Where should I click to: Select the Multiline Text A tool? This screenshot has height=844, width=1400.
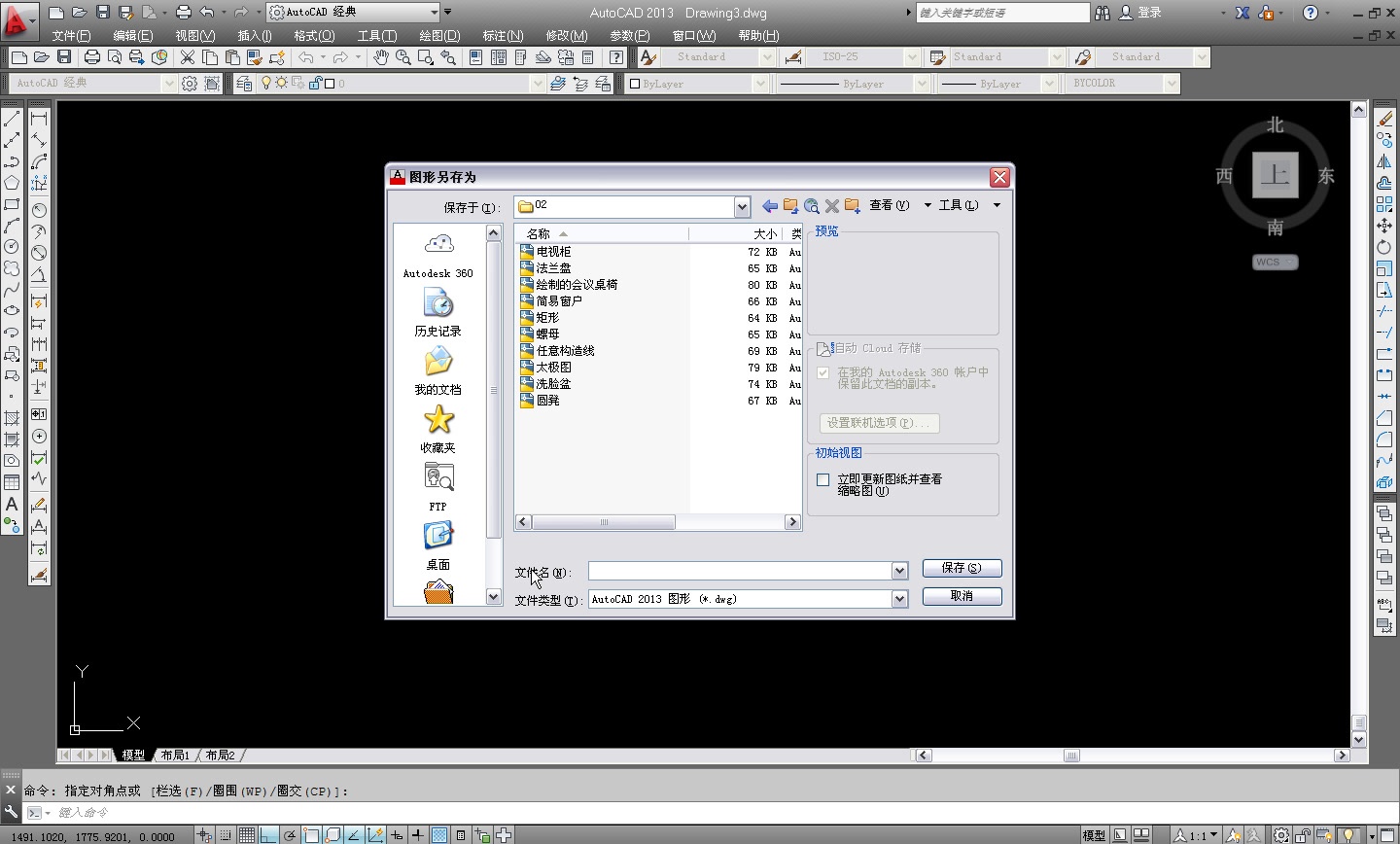pos(12,504)
